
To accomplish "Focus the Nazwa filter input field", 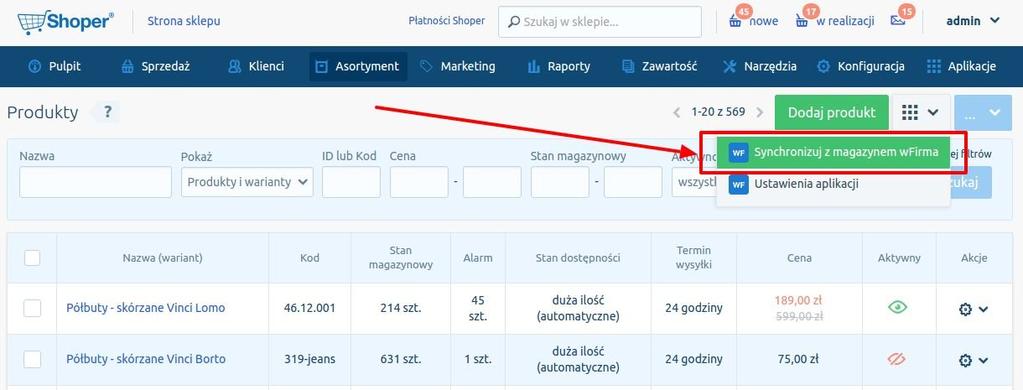I will tap(95, 182).
